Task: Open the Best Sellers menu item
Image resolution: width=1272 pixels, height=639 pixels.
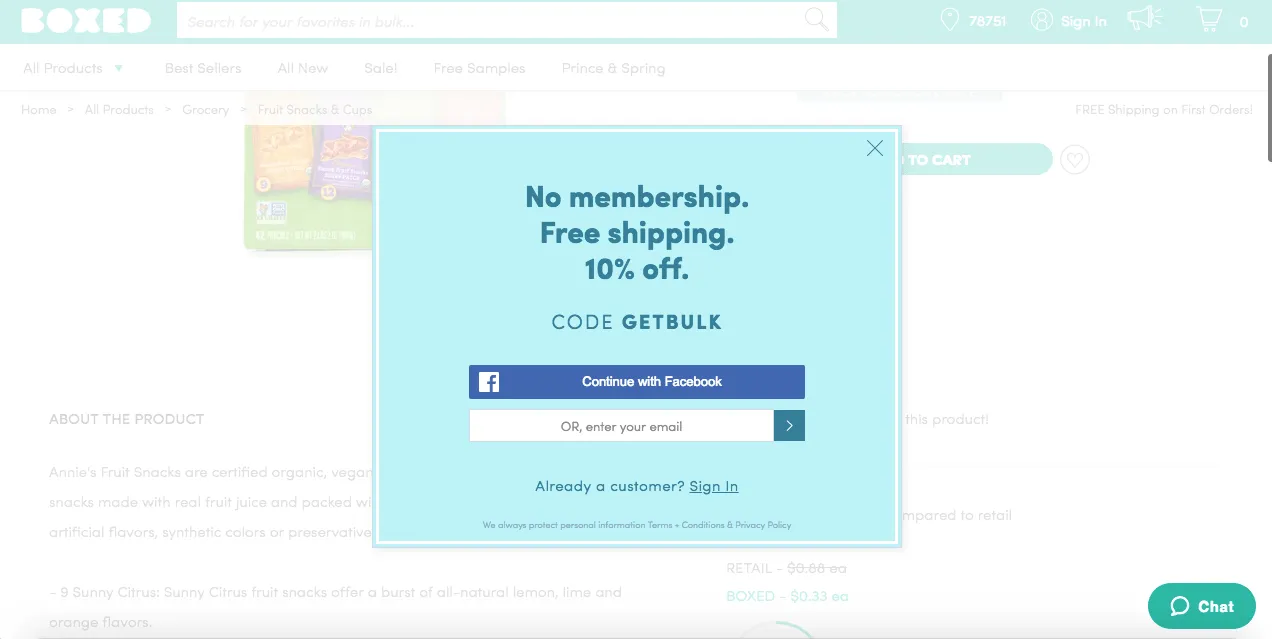Action: point(203,68)
